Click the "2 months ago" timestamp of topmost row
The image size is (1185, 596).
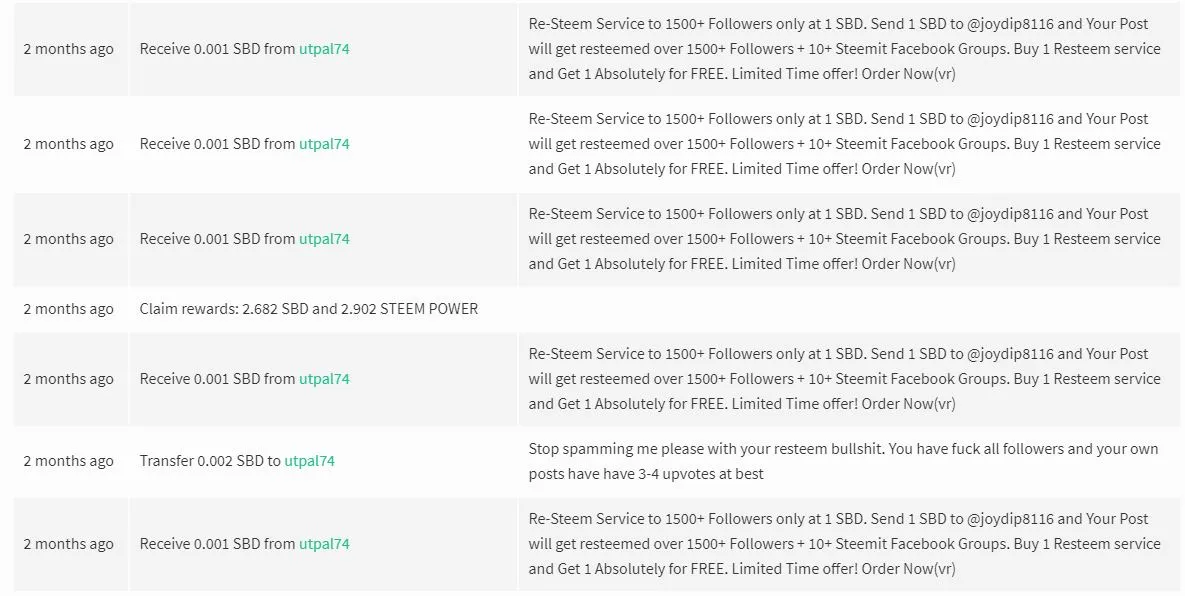69,49
